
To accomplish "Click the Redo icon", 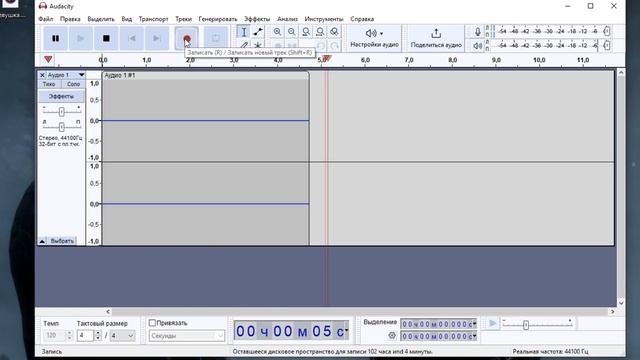I will coord(334,45).
